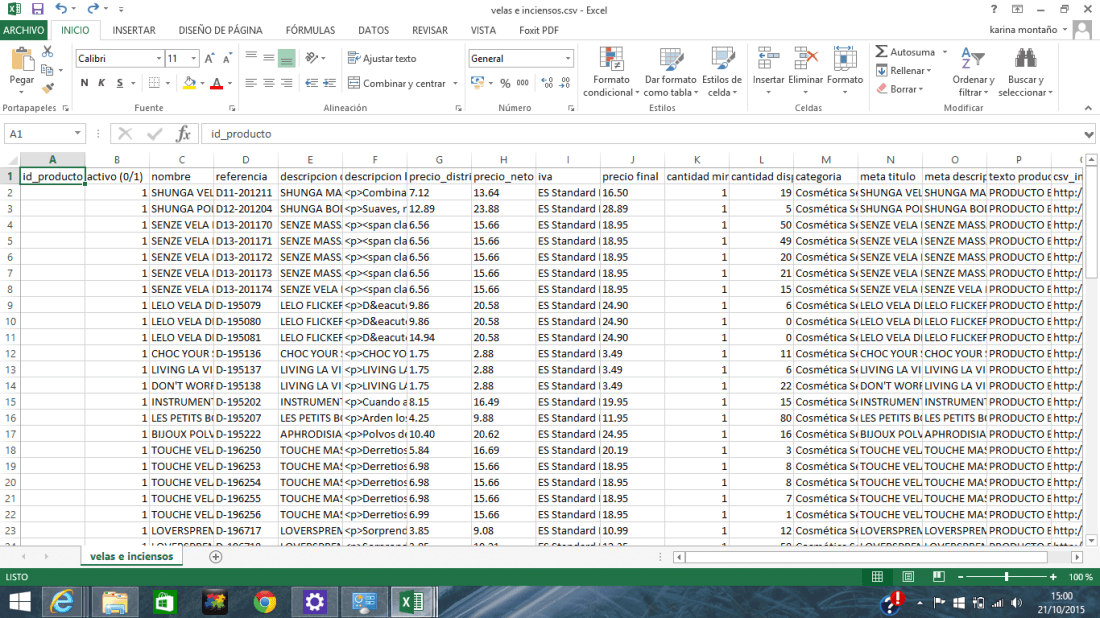Screen dimensions: 1100x618
Task: Click the Autosuma button
Action: coord(905,52)
